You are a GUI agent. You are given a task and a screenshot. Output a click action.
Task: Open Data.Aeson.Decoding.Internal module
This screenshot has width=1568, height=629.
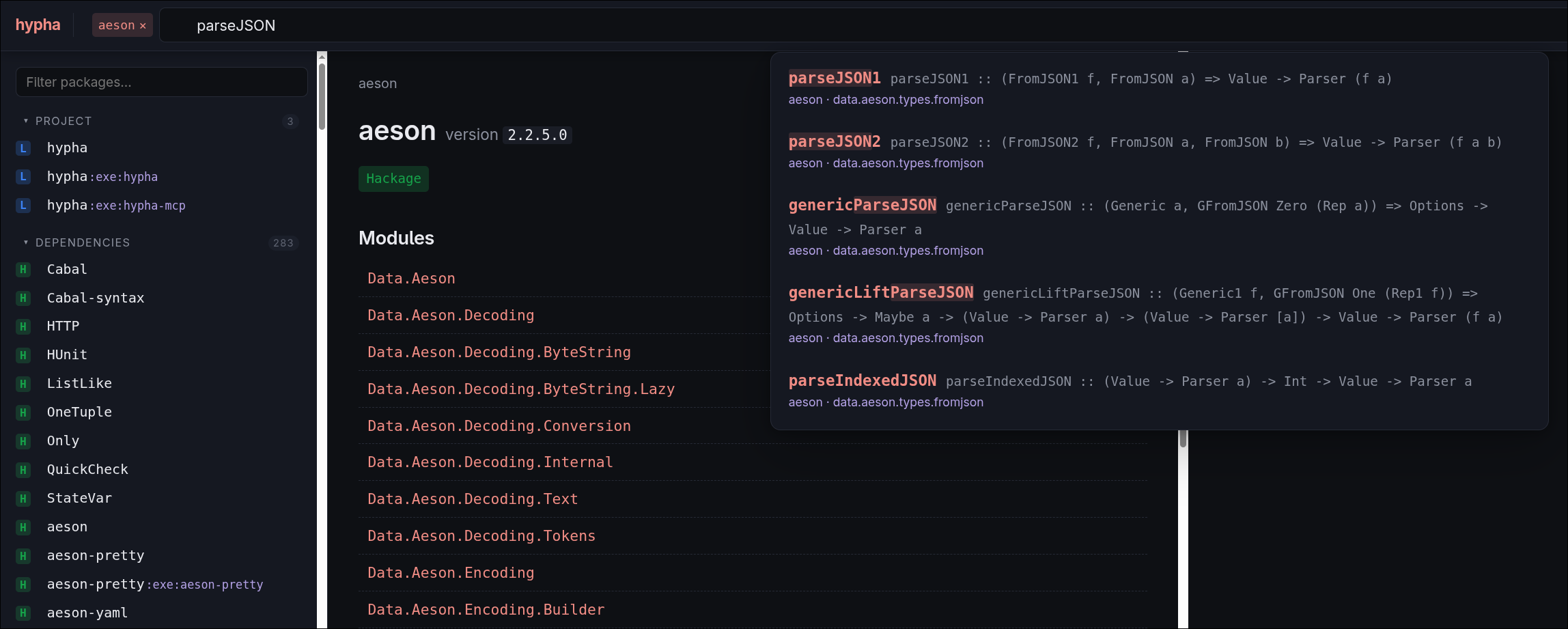[x=490, y=462]
